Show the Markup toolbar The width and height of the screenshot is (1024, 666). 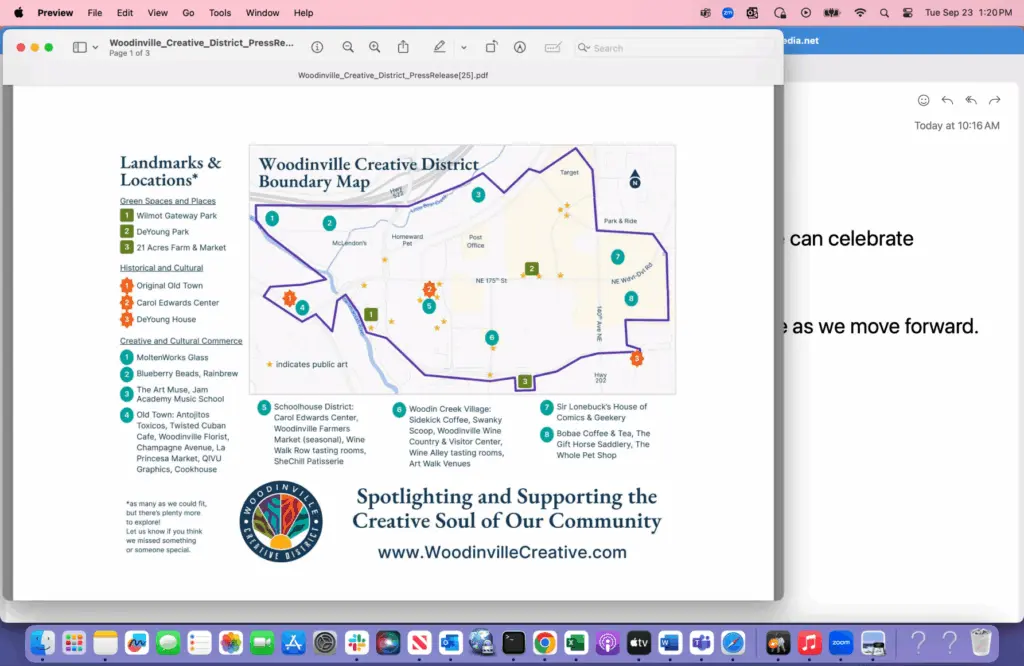(520, 47)
